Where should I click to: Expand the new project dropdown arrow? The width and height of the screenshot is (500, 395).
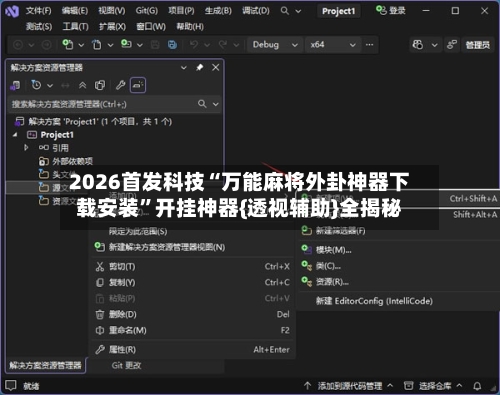pos(81,45)
